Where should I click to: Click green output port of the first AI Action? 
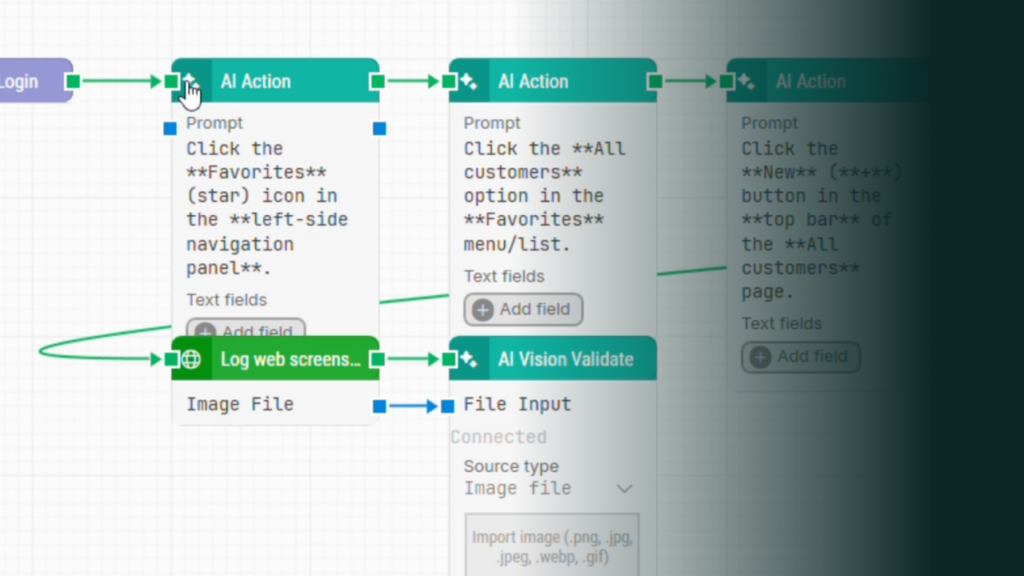pyautogui.click(x=377, y=81)
